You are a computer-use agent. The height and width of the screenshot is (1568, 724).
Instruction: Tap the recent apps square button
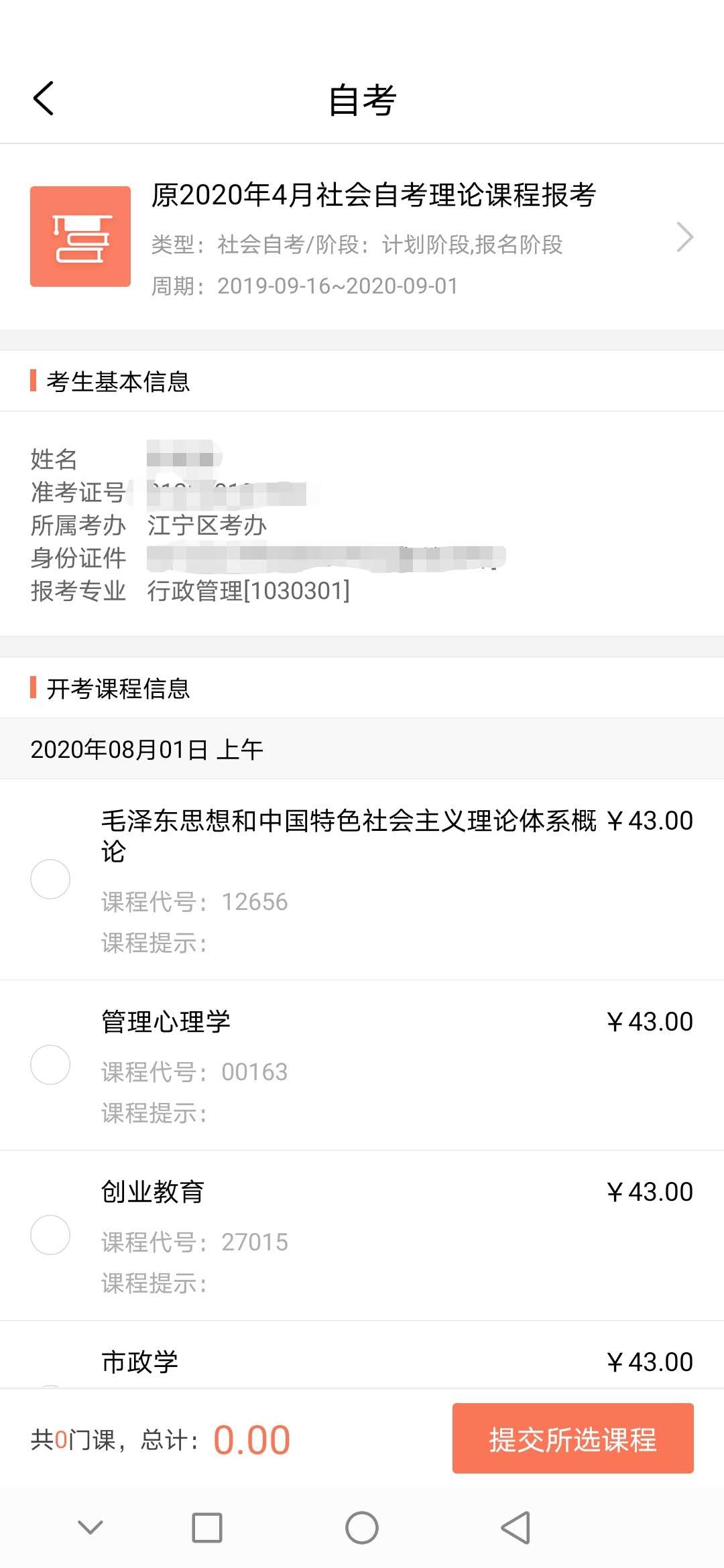[x=207, y=1528]
